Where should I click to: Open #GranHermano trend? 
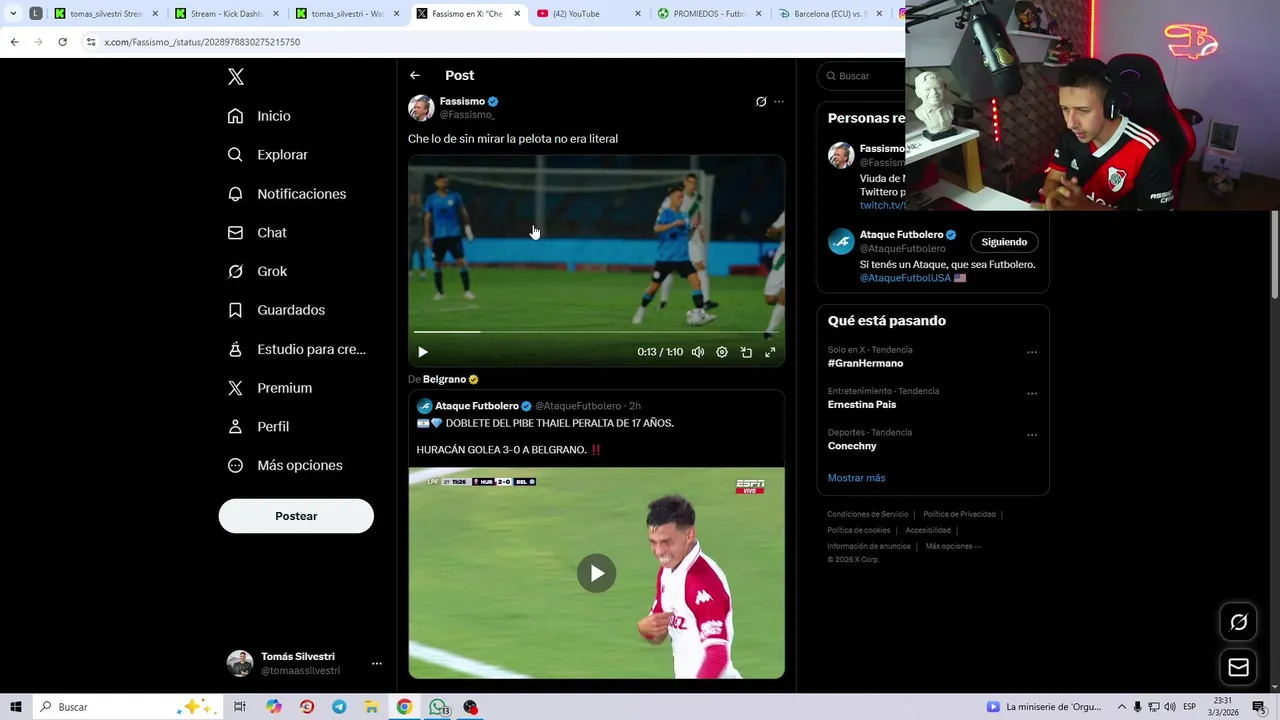tap(865, 363)
